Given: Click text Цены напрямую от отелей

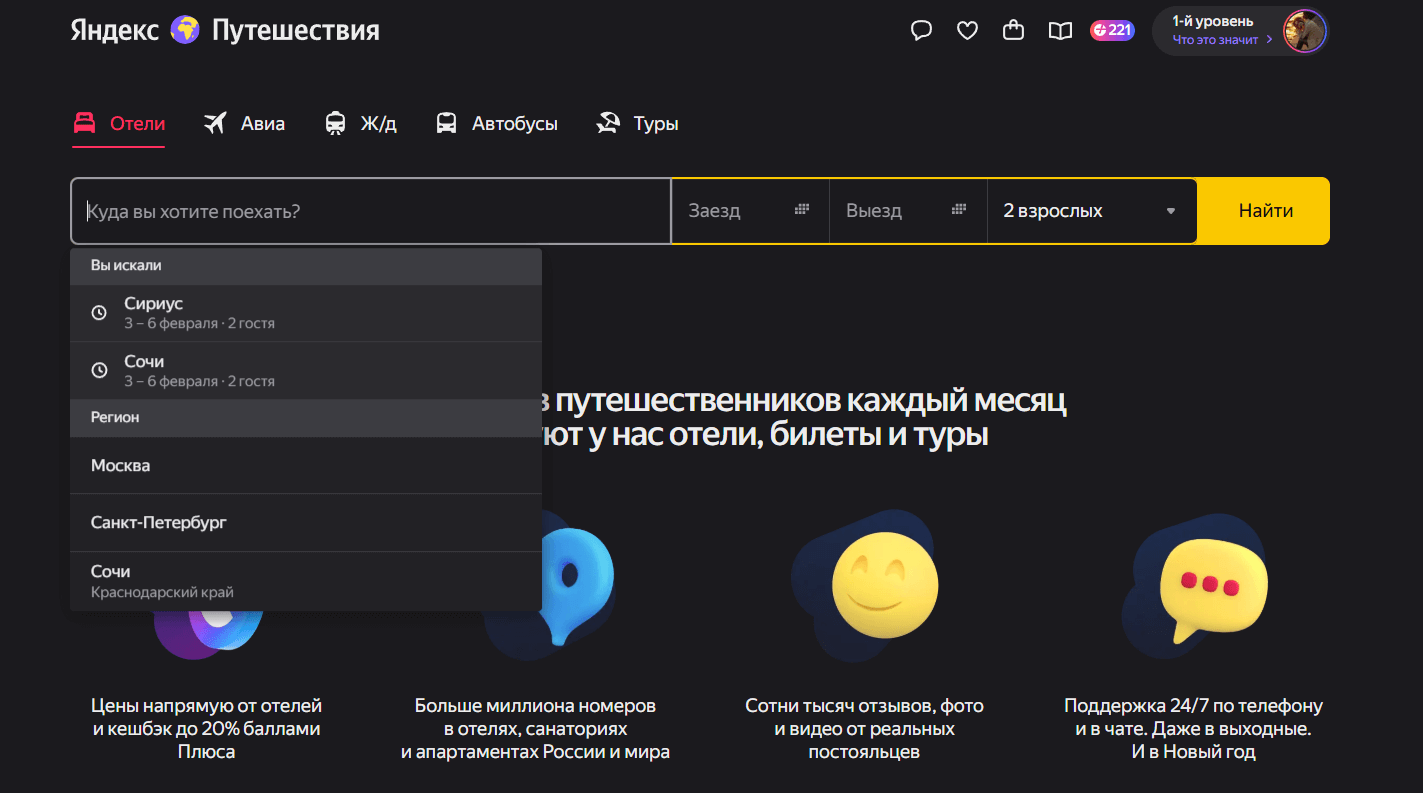Looking at the screenshot, I should point(206,706).
